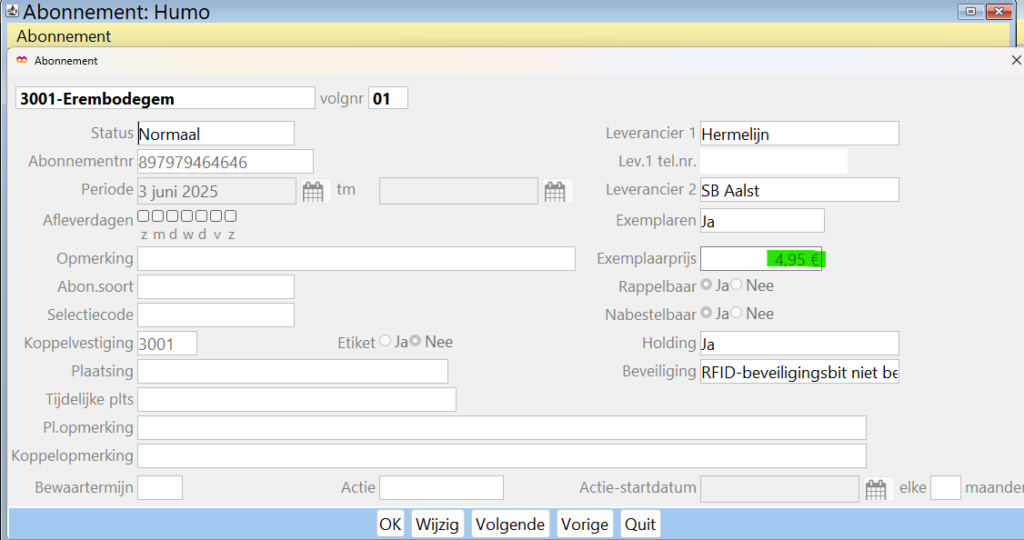This screenshot has height=540, width=1024.
Task: Click the green-highlighted Exemplaarprijs field
Action: pyautogui.click(x=761, y=259)
